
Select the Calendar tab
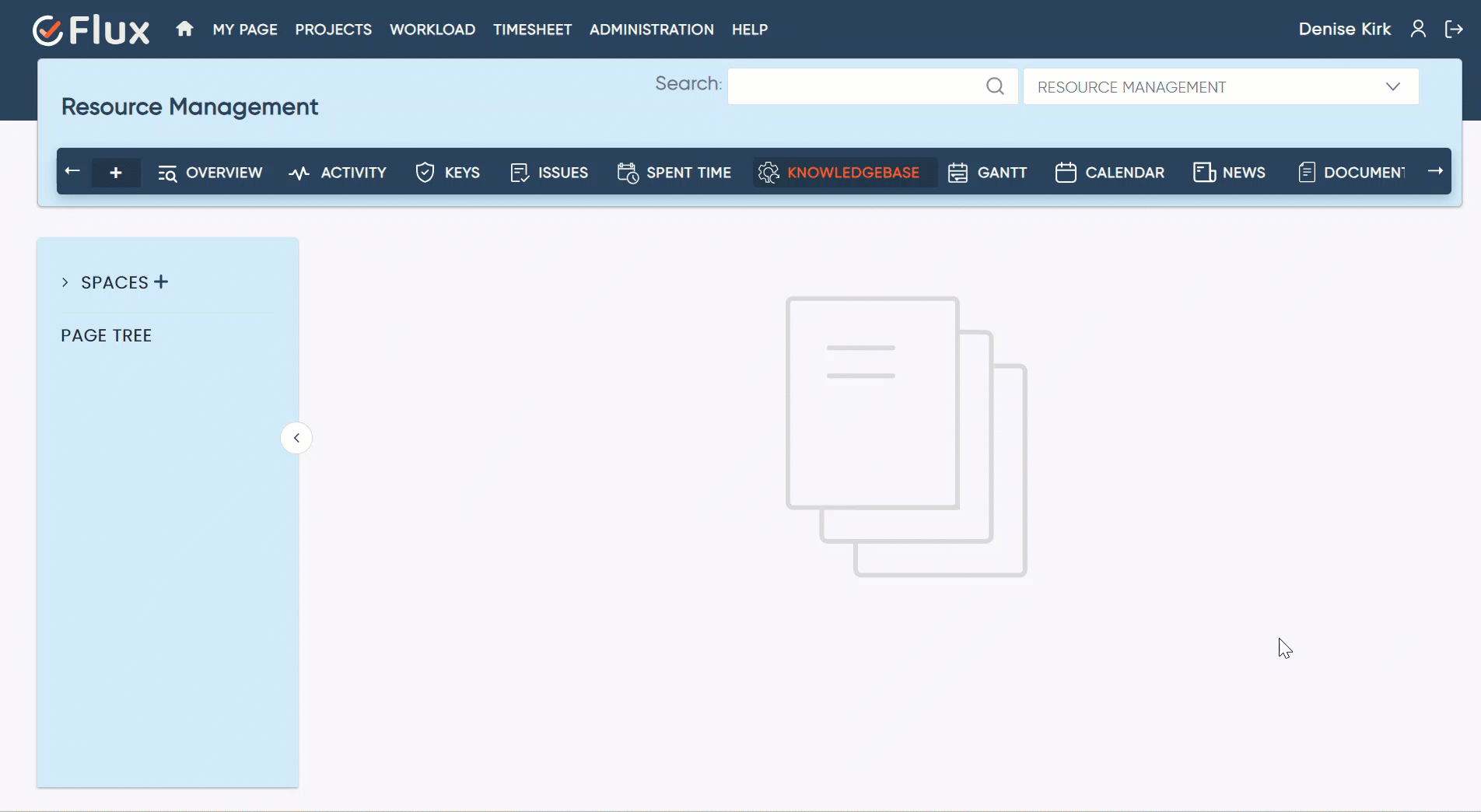coord(1110,173)
